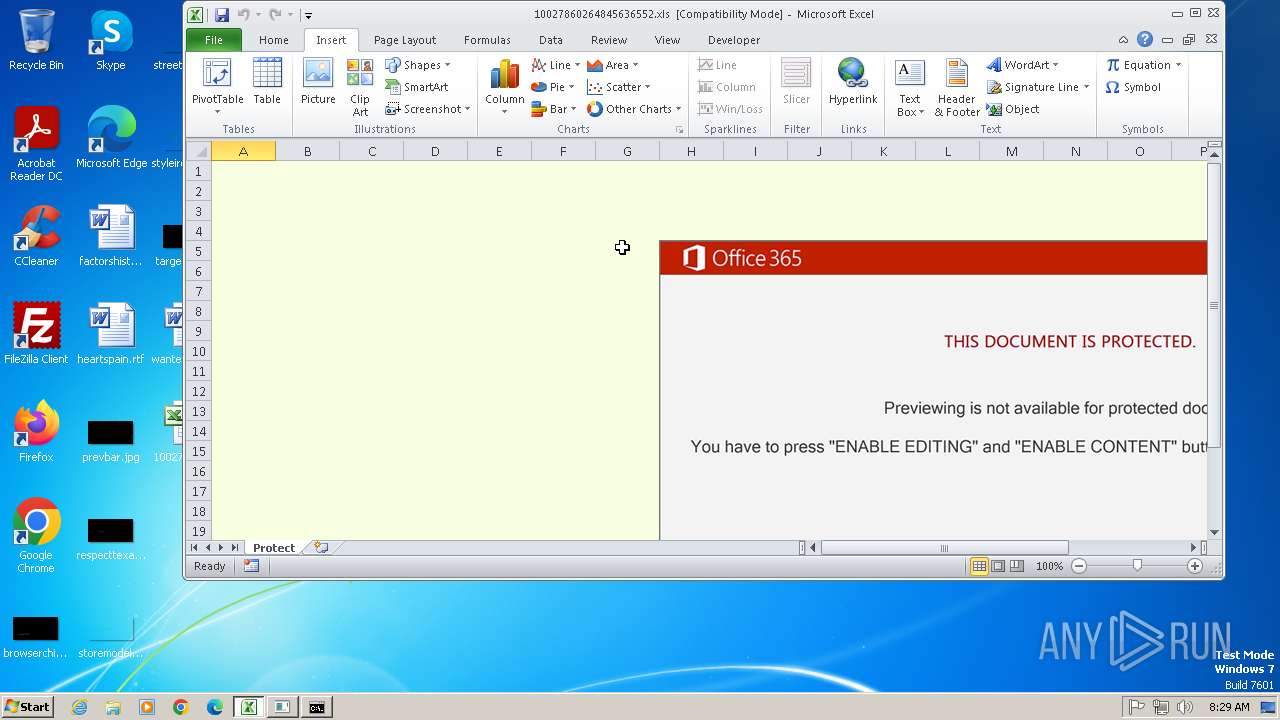The image size is (1280, 720).
Task: Open the Shapes dropdown
Action: pyautogui.click(x=418, y=65)
